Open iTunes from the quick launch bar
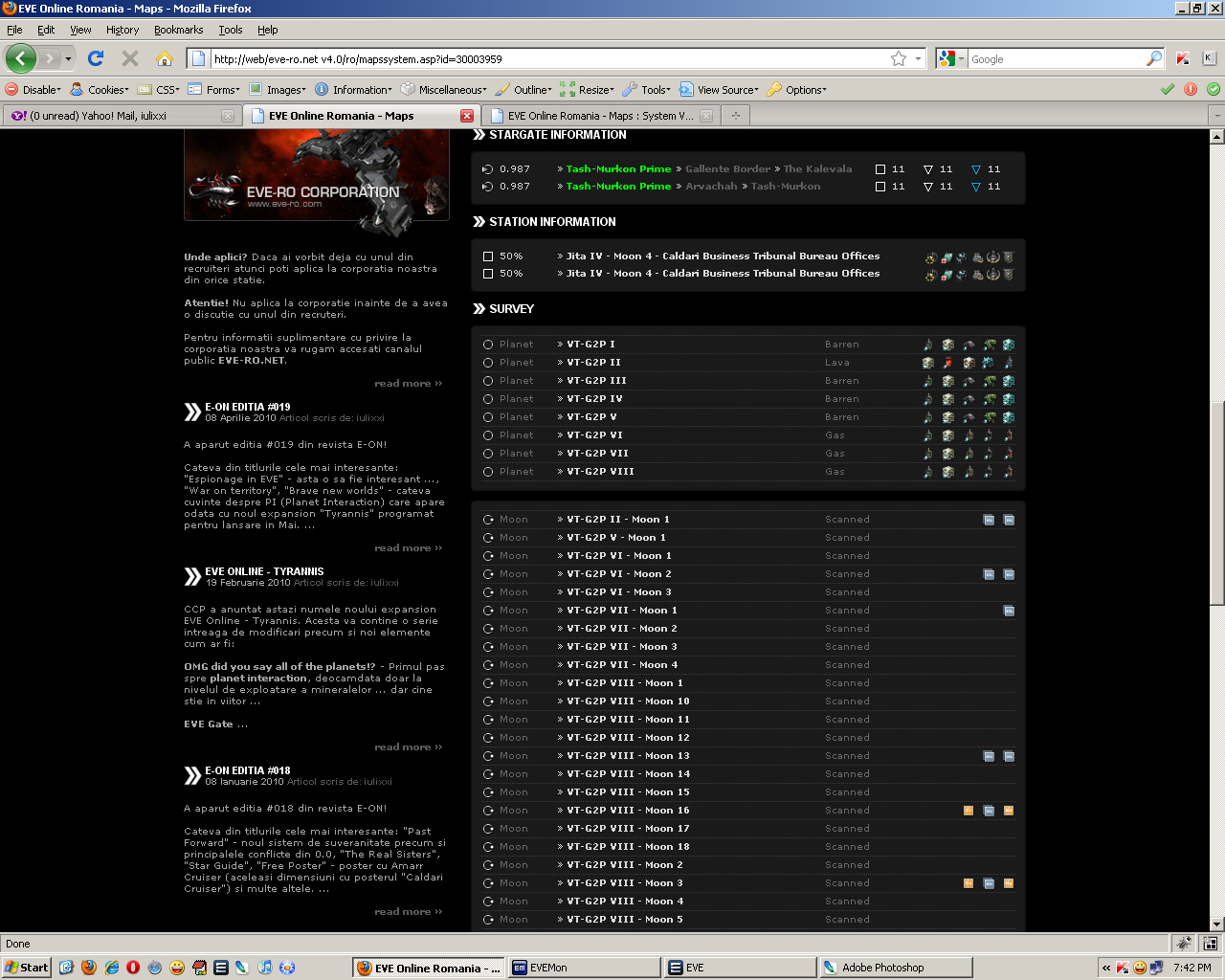The image size is (1225, 980). pyautogui.click(x=265, y=968)
